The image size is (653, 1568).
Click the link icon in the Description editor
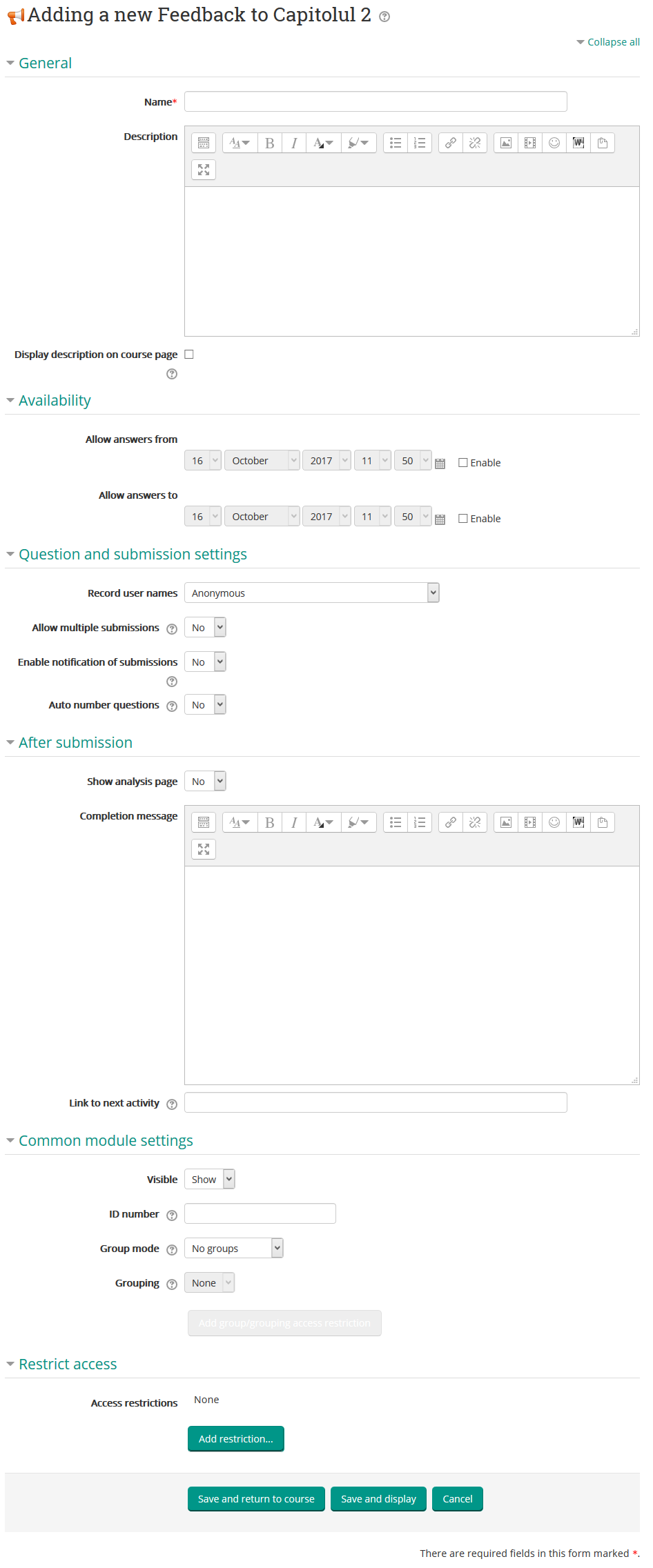pyautogui.click(x=450, y=143)
